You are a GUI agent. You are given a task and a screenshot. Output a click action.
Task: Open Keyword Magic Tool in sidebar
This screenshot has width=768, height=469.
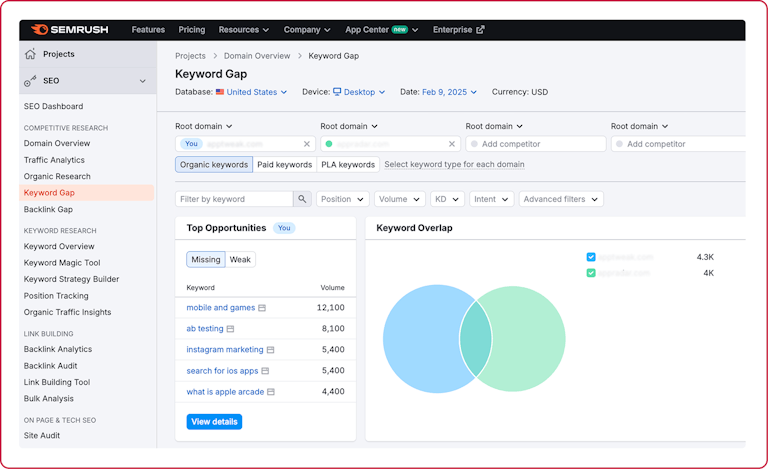click(x=62, y=263)
